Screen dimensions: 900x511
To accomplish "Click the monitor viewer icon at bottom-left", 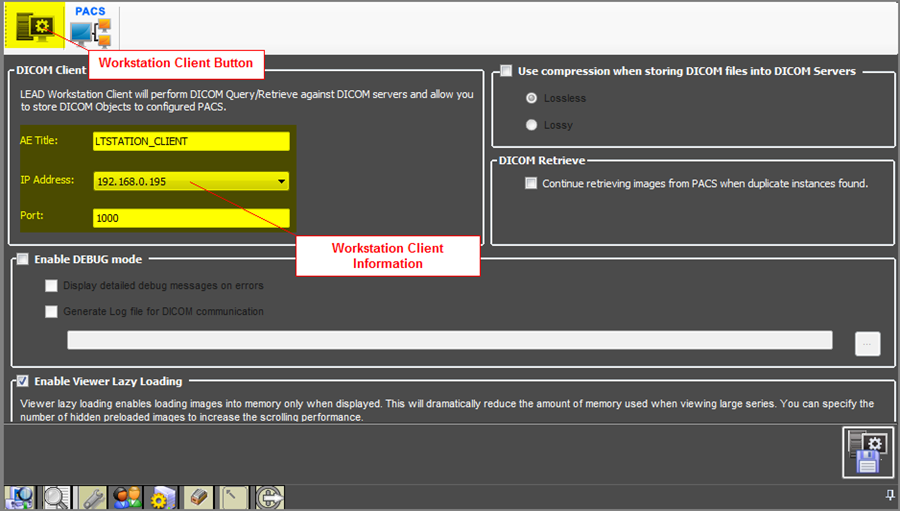I will coord(20,497).
